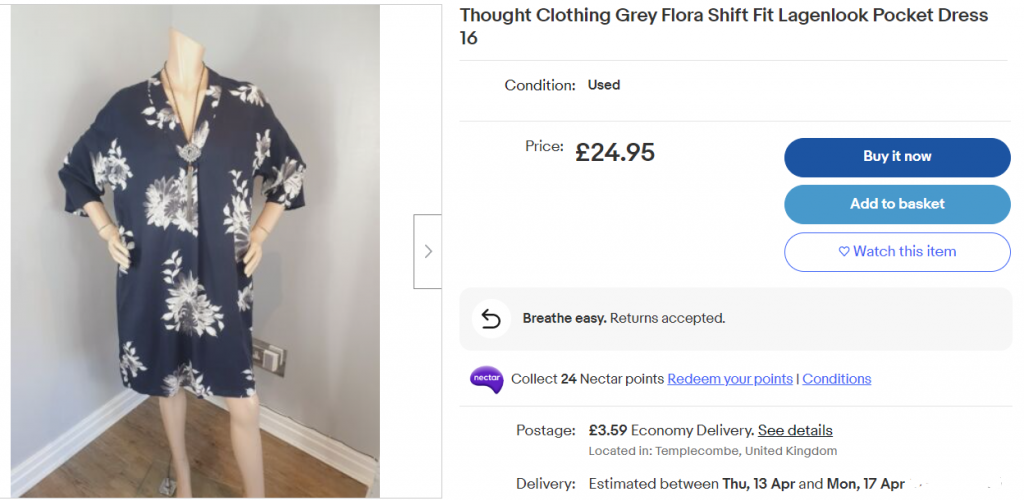
Task: Click the Condition label
Action: click(540, 85)
